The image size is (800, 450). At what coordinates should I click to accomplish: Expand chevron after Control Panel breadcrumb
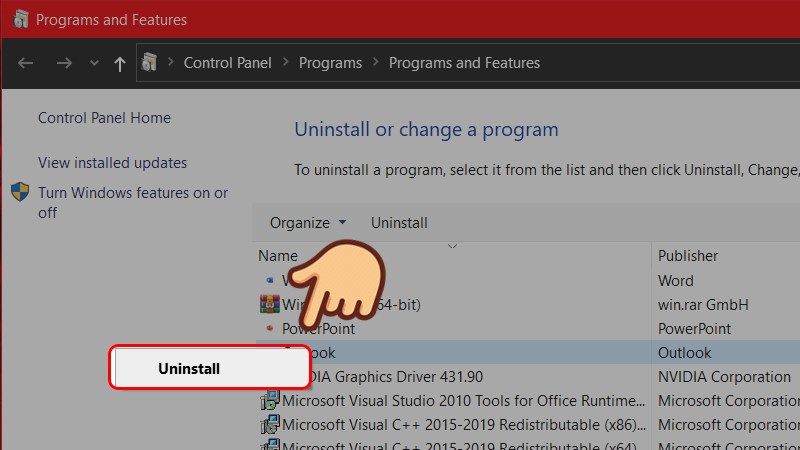[x=285, y=63]
